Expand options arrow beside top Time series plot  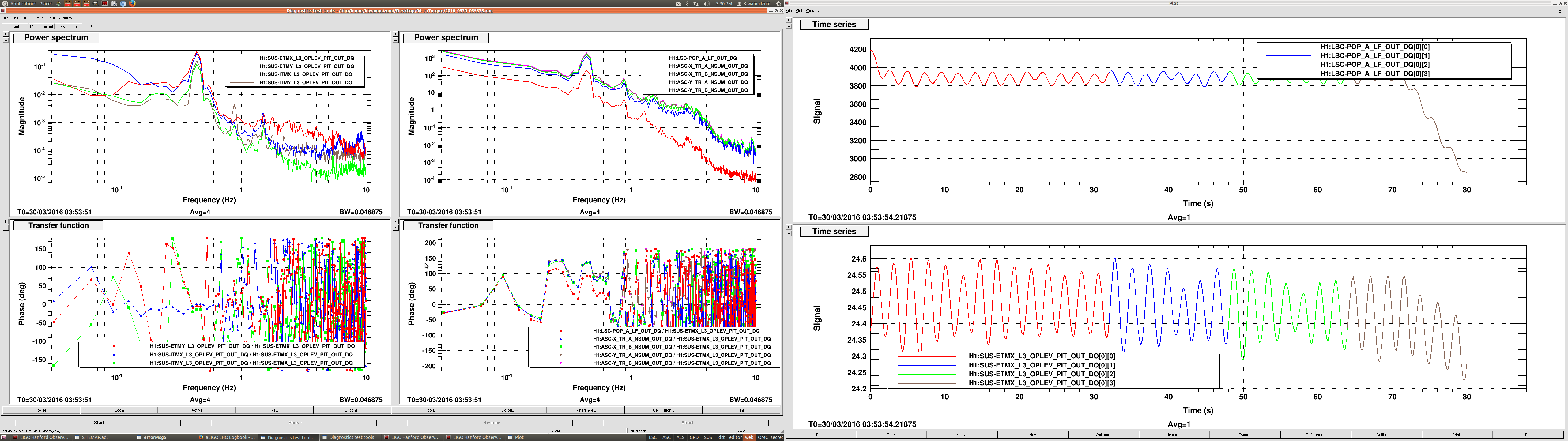click(789, 20)
